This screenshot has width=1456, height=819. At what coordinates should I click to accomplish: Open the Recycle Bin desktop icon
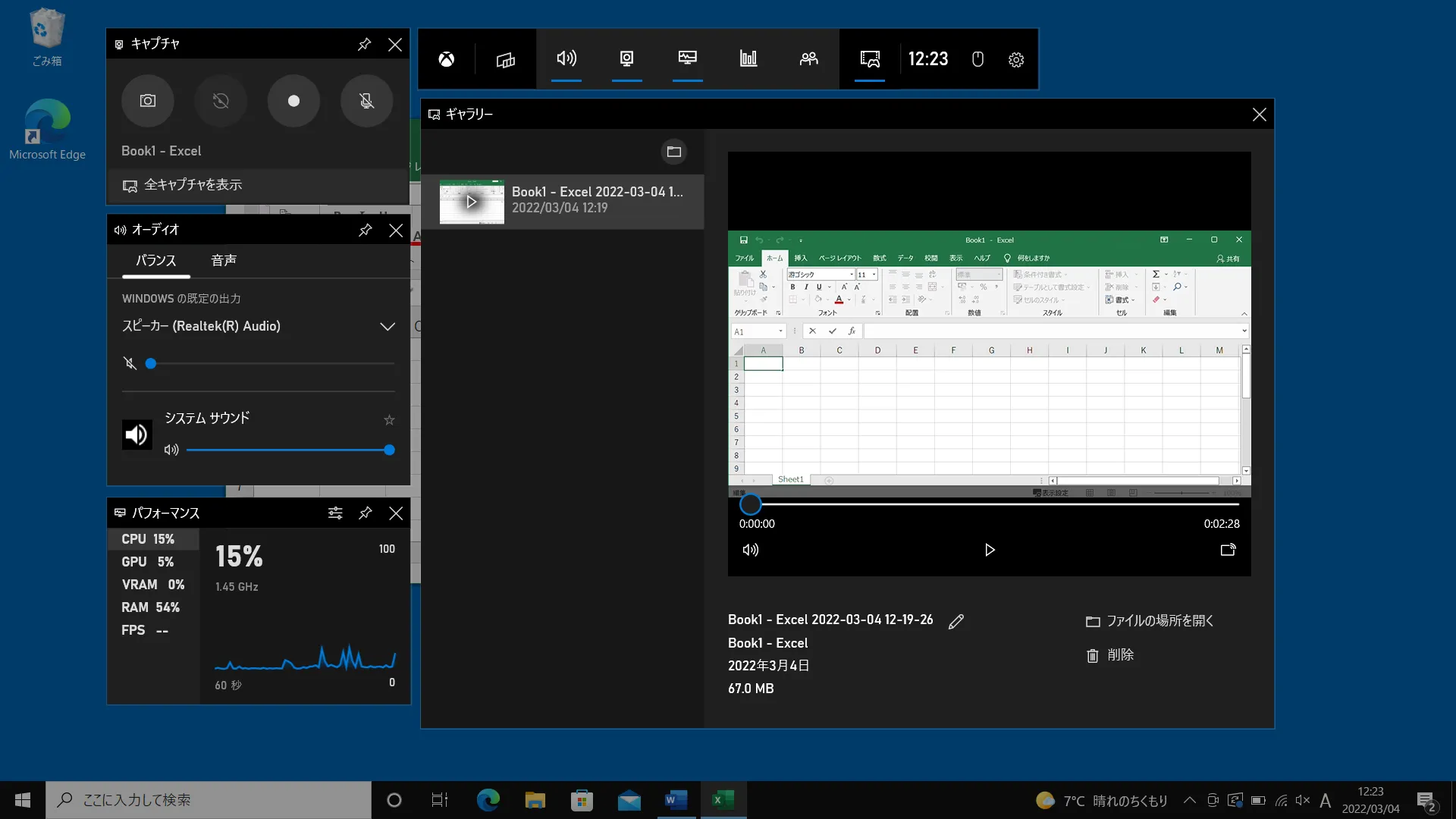tap(47, 37)
